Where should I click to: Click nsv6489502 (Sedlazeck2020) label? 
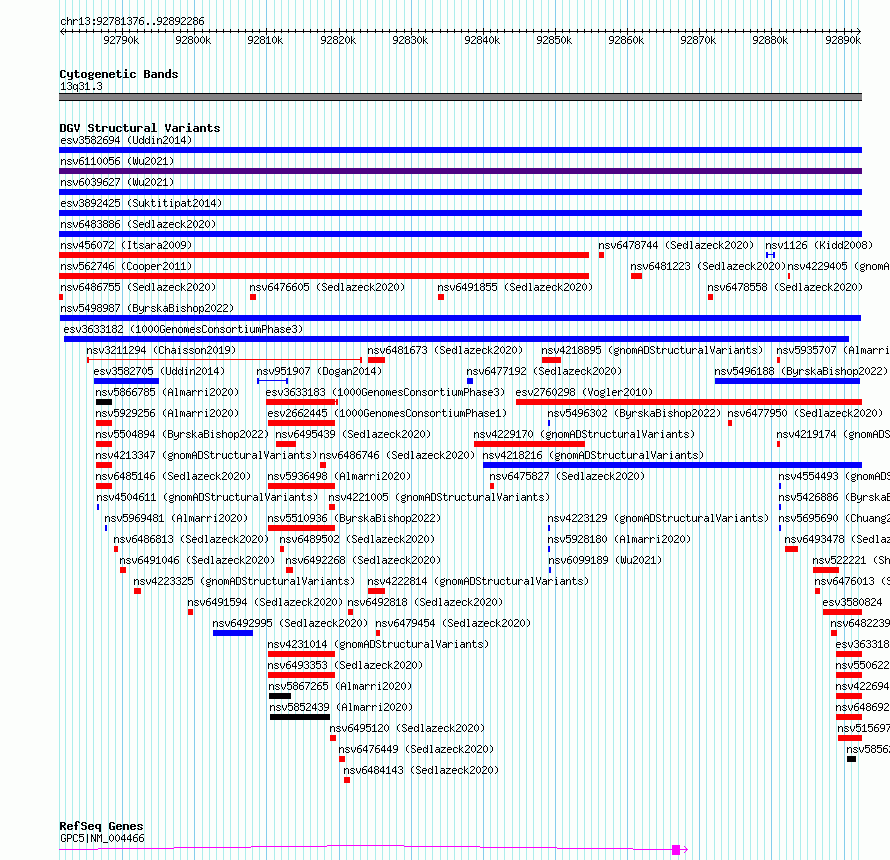pos(357,539)
